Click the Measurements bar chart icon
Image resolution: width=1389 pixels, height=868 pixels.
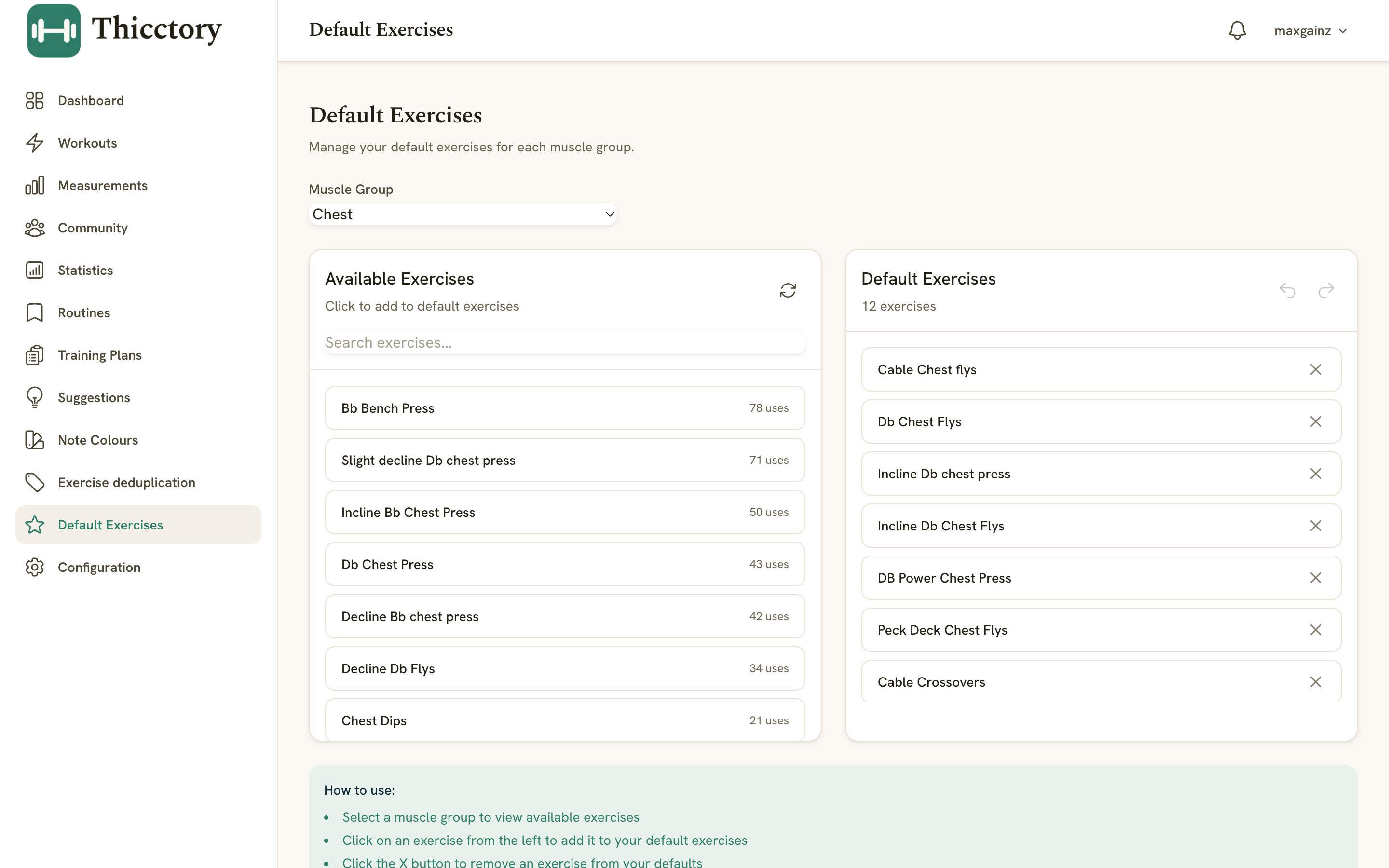tap(34, 186)
